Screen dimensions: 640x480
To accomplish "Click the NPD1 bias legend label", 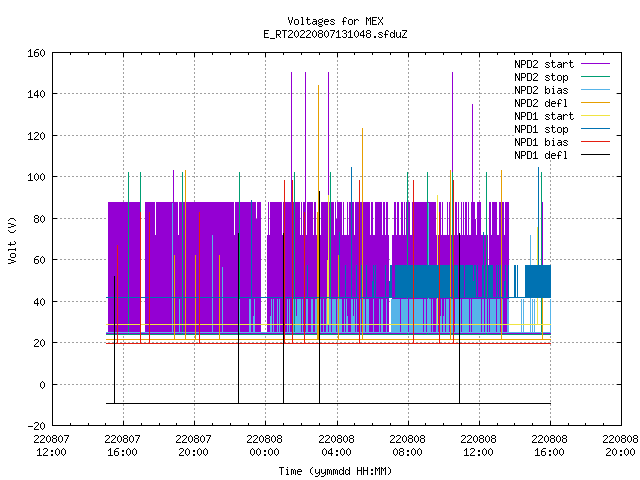I will tap(541, 142).
